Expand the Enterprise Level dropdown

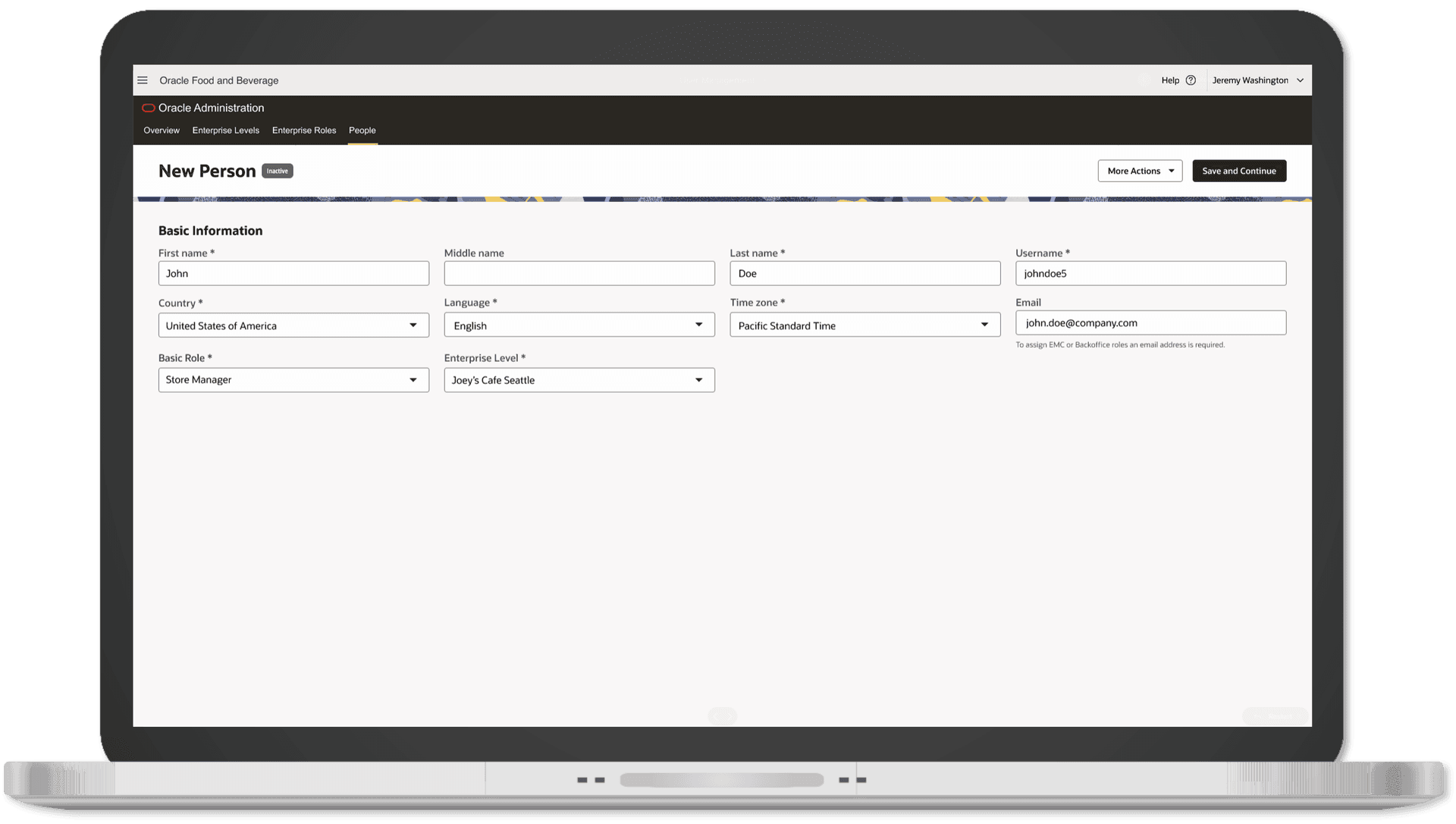(x=579, y=379)
